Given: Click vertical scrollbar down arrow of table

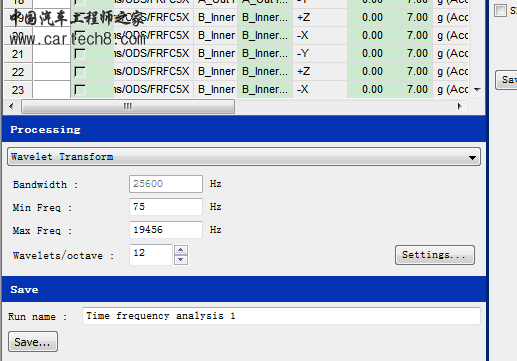Looking at the screenshot, I should (477, 89).
